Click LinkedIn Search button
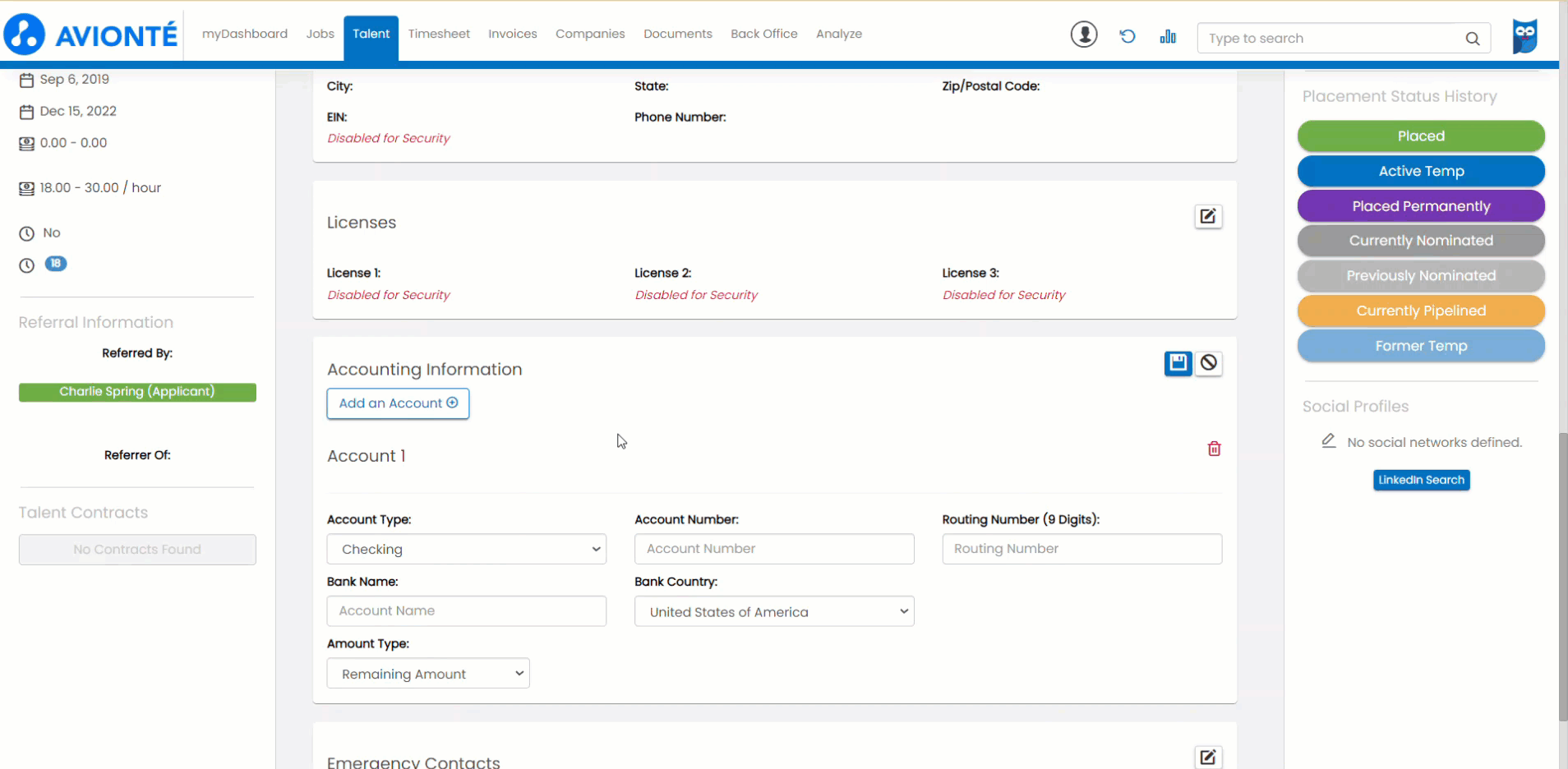 (1421, 480)
